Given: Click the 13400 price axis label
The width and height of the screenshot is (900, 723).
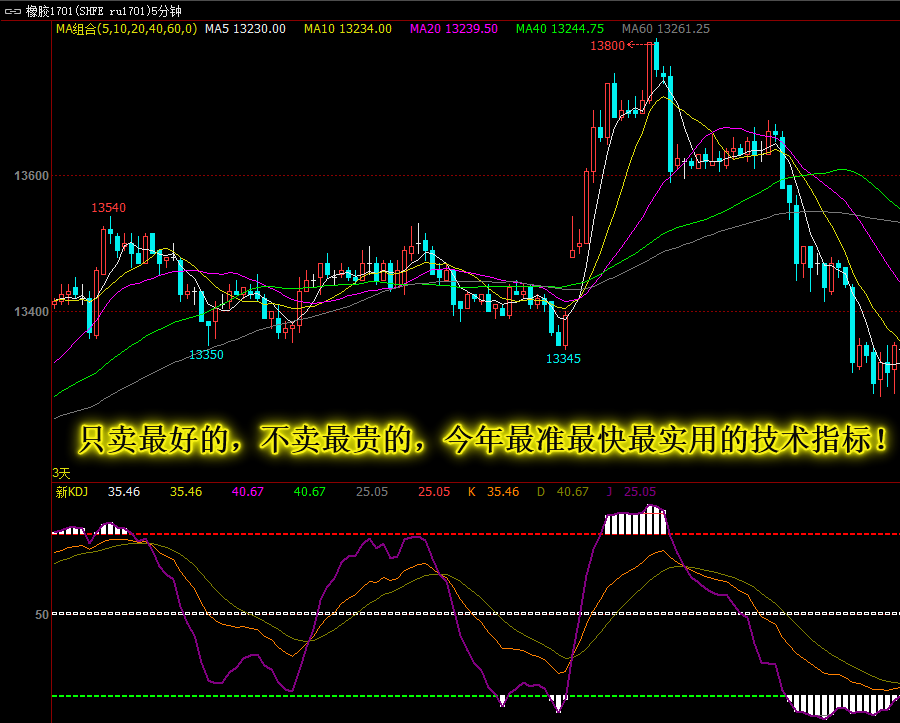Looking at the screenshot, I should click(x=32, y=312).
